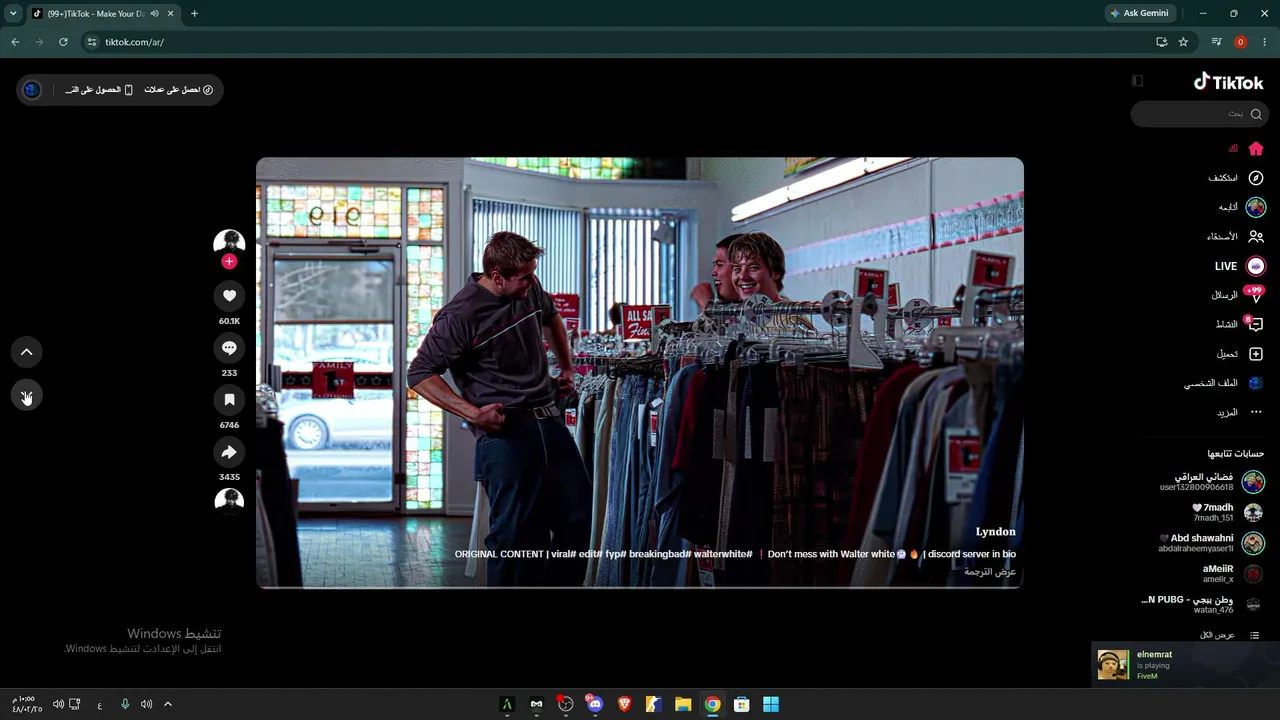Open the account avatar in the top pill
This screenshot has width=1280, height=720.
32,90
